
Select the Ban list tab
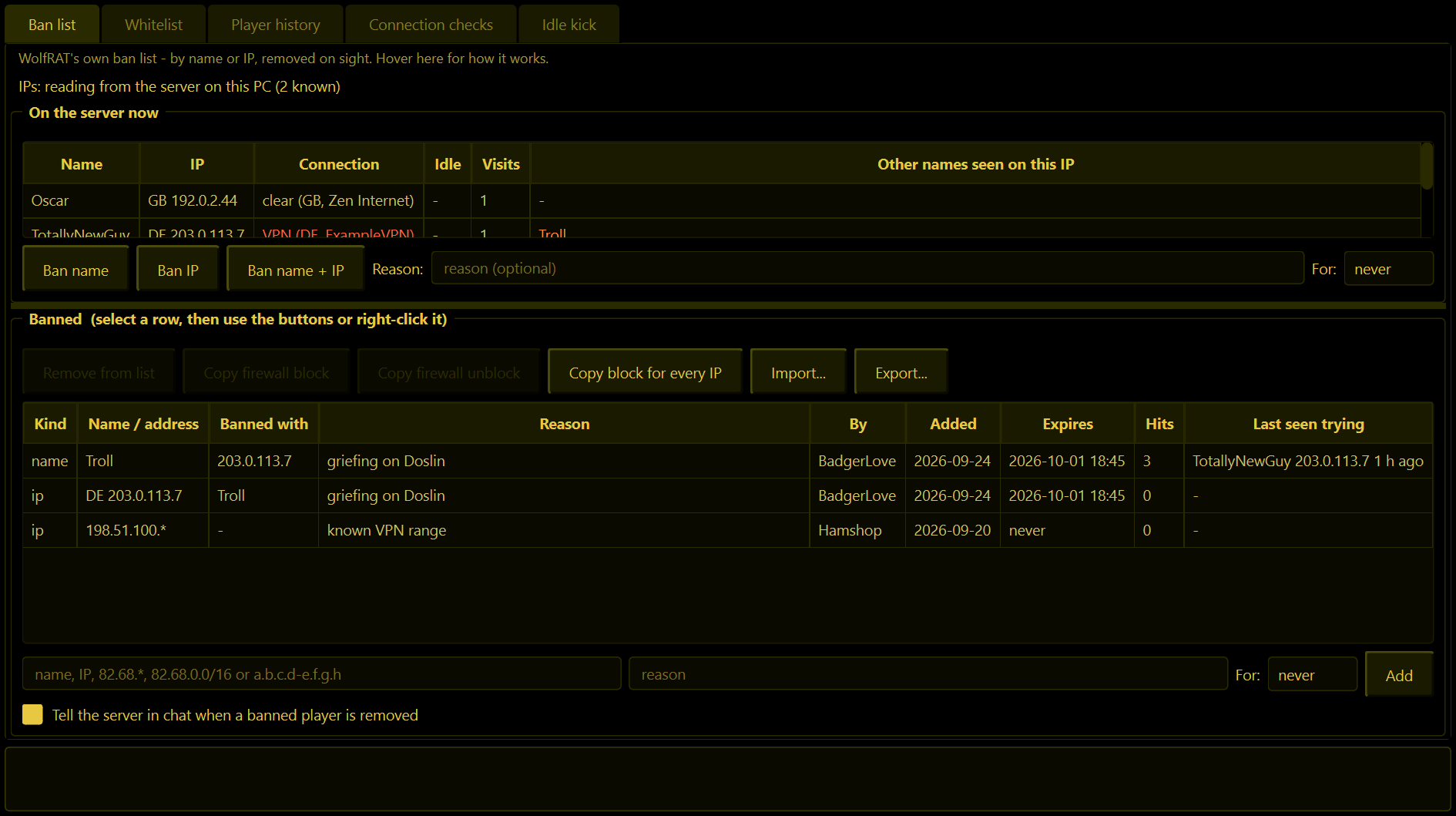[x=52, y=25]
